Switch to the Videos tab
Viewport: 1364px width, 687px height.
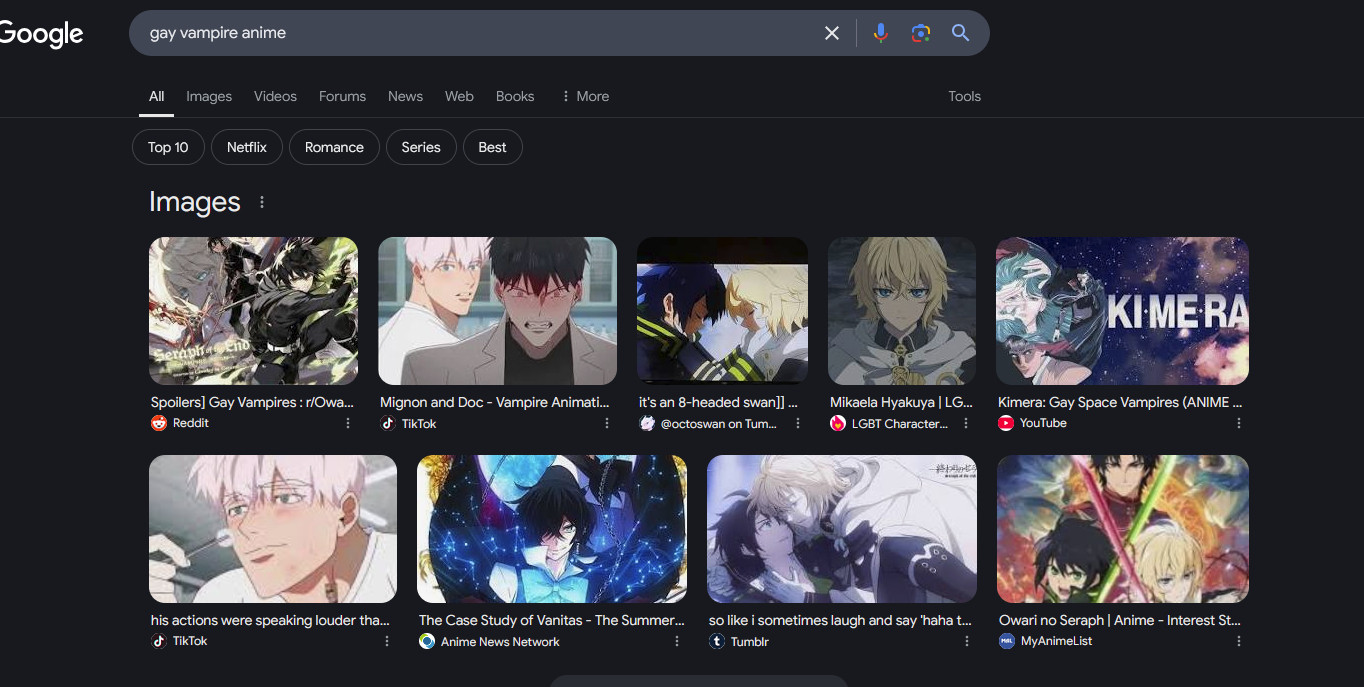click(x=275, y=96)
